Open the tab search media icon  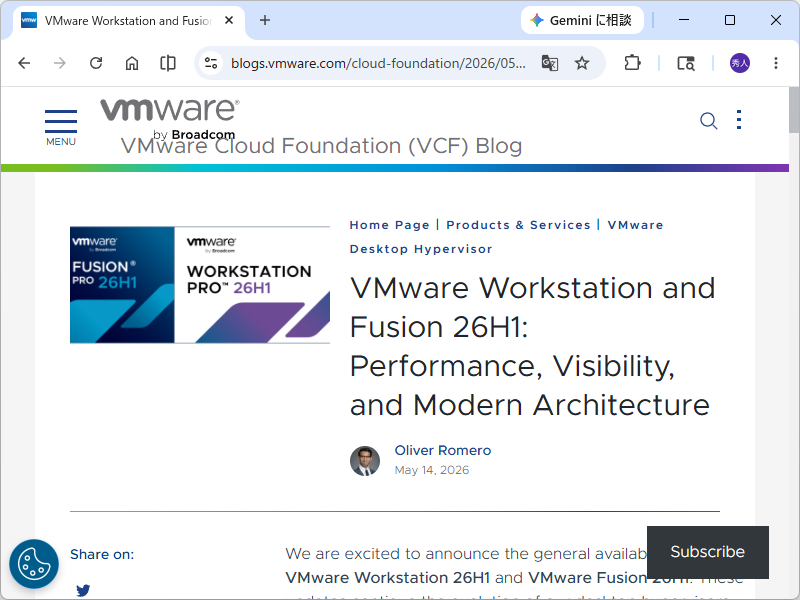click(686, 63)
